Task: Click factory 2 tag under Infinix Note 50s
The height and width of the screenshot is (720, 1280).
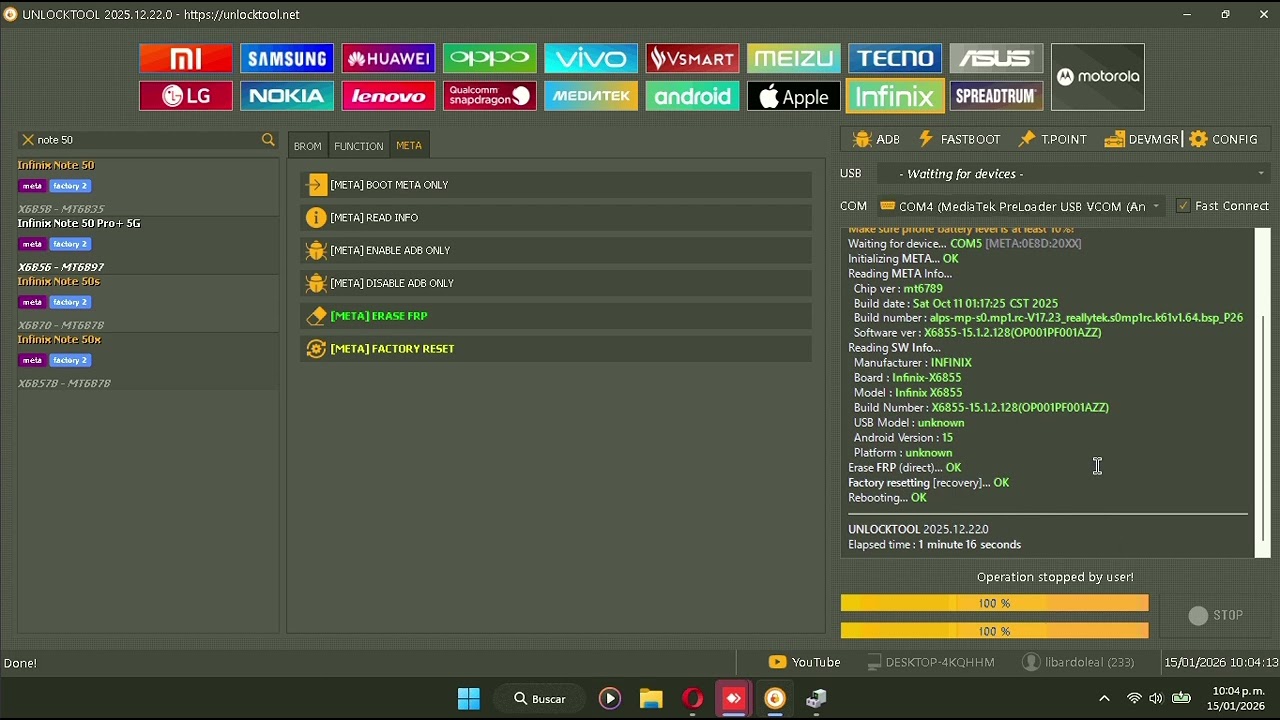Action: 70,302
